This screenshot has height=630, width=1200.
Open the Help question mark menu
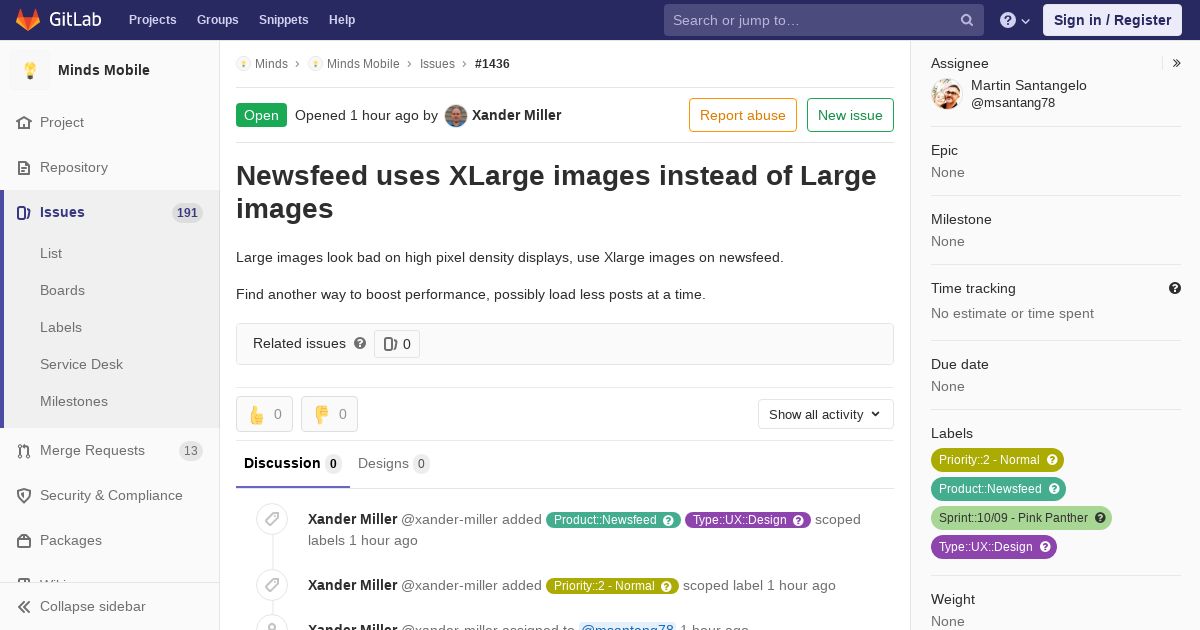tap(1015, 20)
